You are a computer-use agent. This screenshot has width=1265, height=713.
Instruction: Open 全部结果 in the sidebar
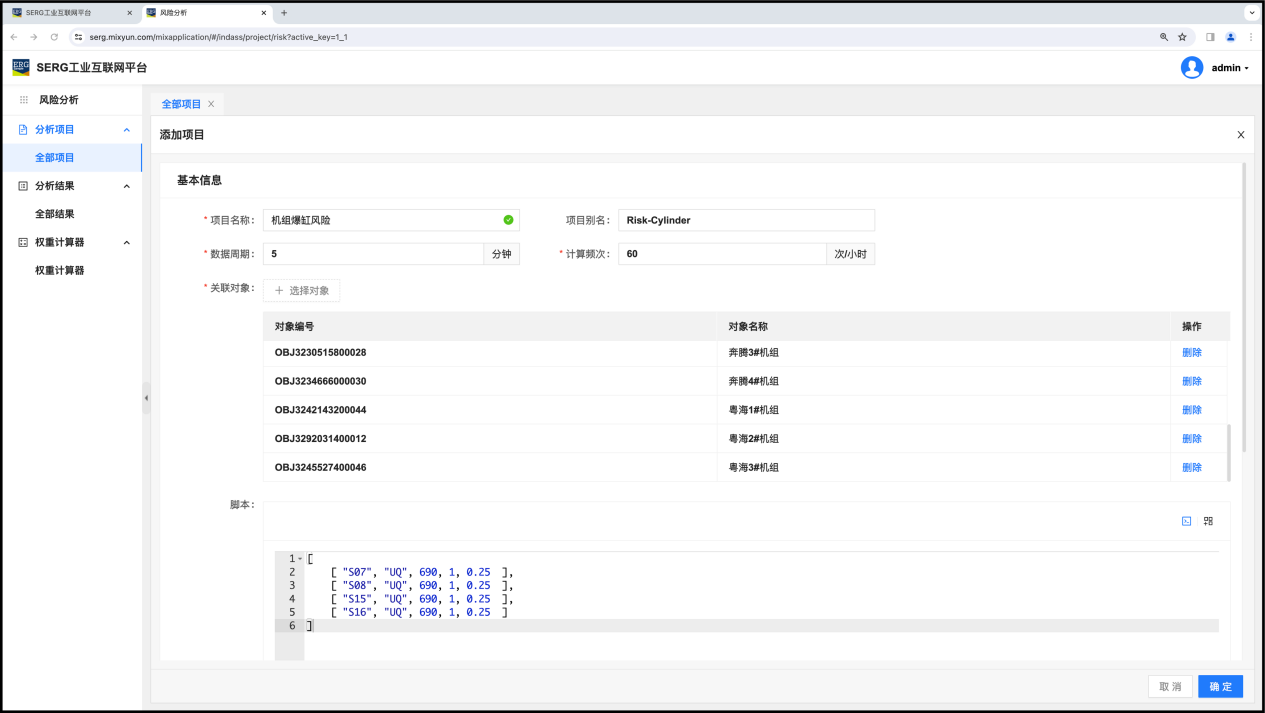point(55,214)
